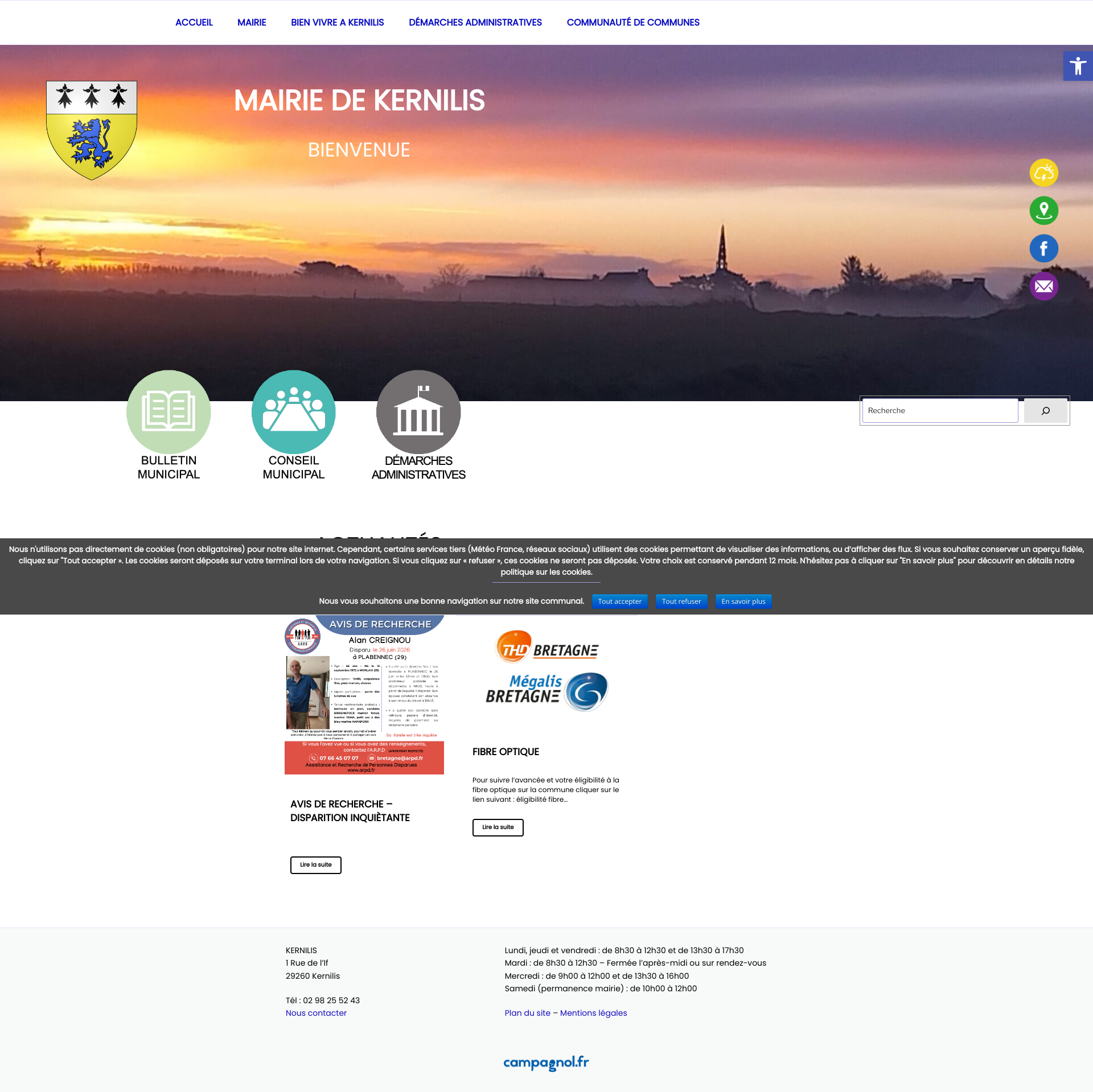Open the green map location icon
Image resolution: width=1093 pixels, height=1092 pixels.
(x=1043, y=211)
